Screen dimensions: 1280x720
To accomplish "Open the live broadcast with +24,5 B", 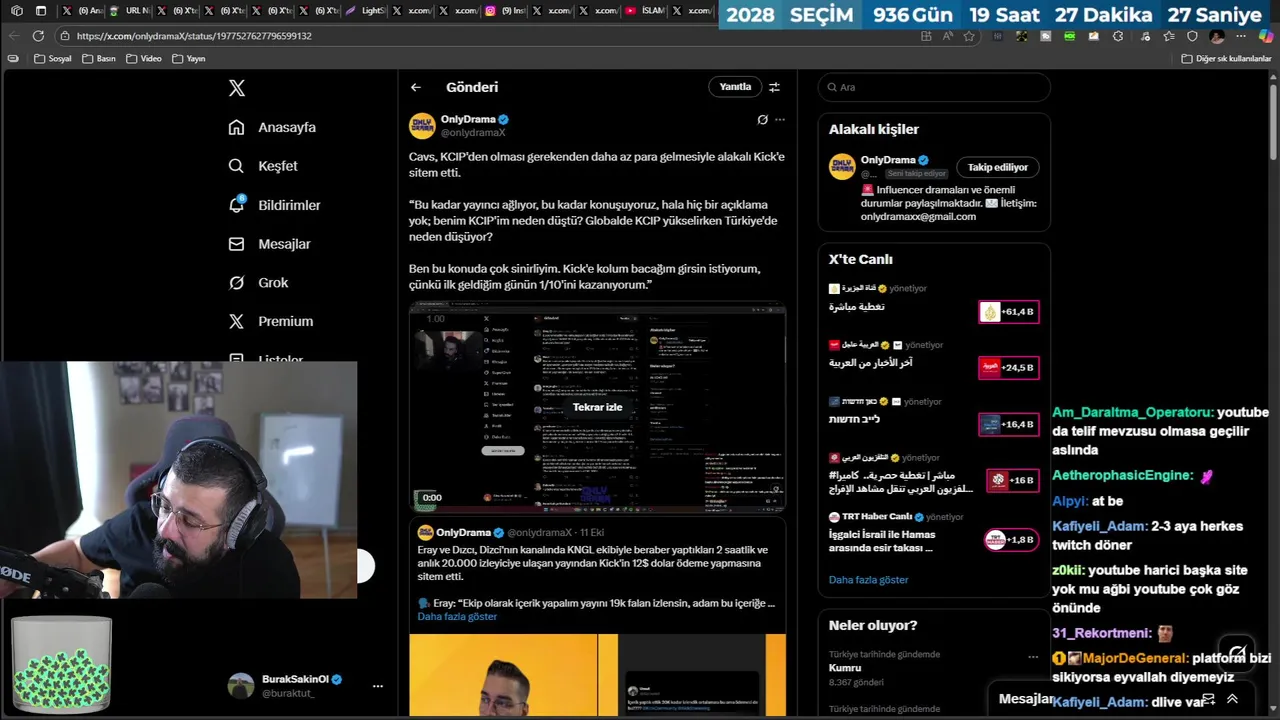I will [1008, 368].
